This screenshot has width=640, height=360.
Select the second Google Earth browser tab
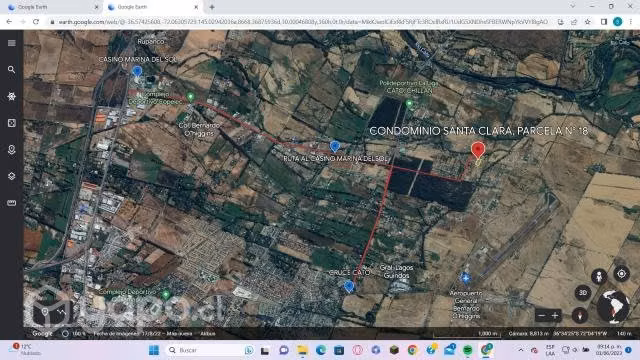pos(152,7)
